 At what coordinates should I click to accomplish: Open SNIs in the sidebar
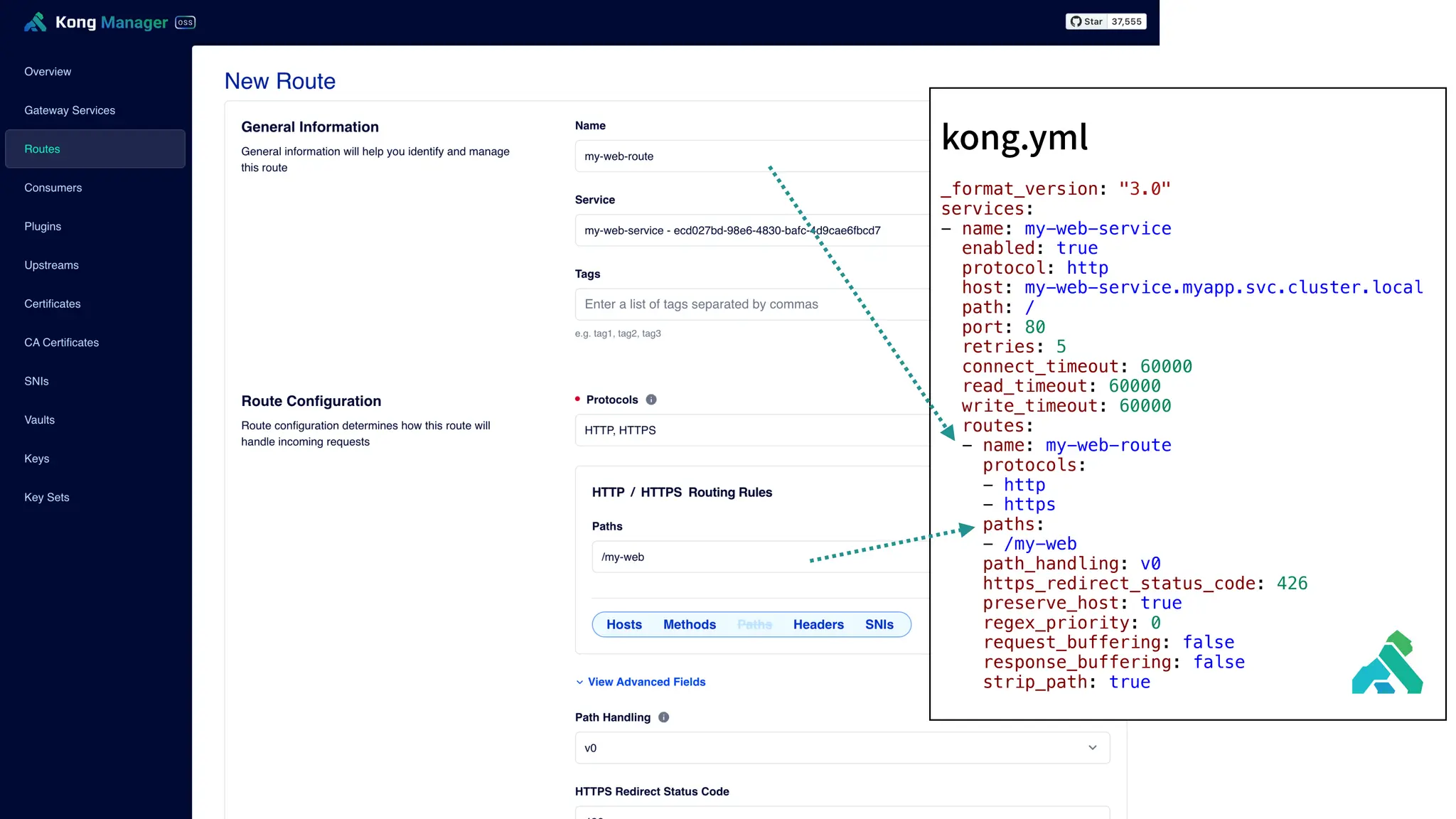(x=36, y=381)
